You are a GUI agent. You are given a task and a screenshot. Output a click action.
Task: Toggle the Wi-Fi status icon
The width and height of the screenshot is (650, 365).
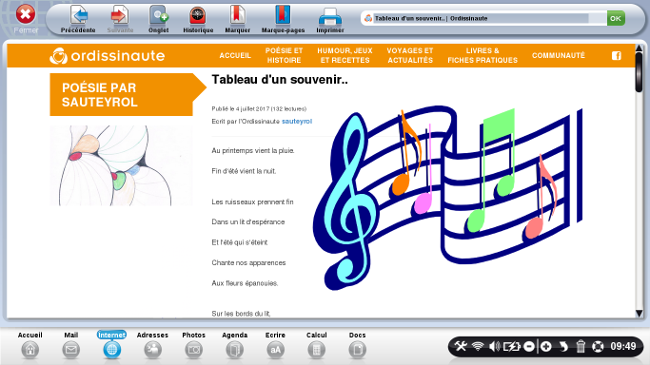click(x=478, y=346)
